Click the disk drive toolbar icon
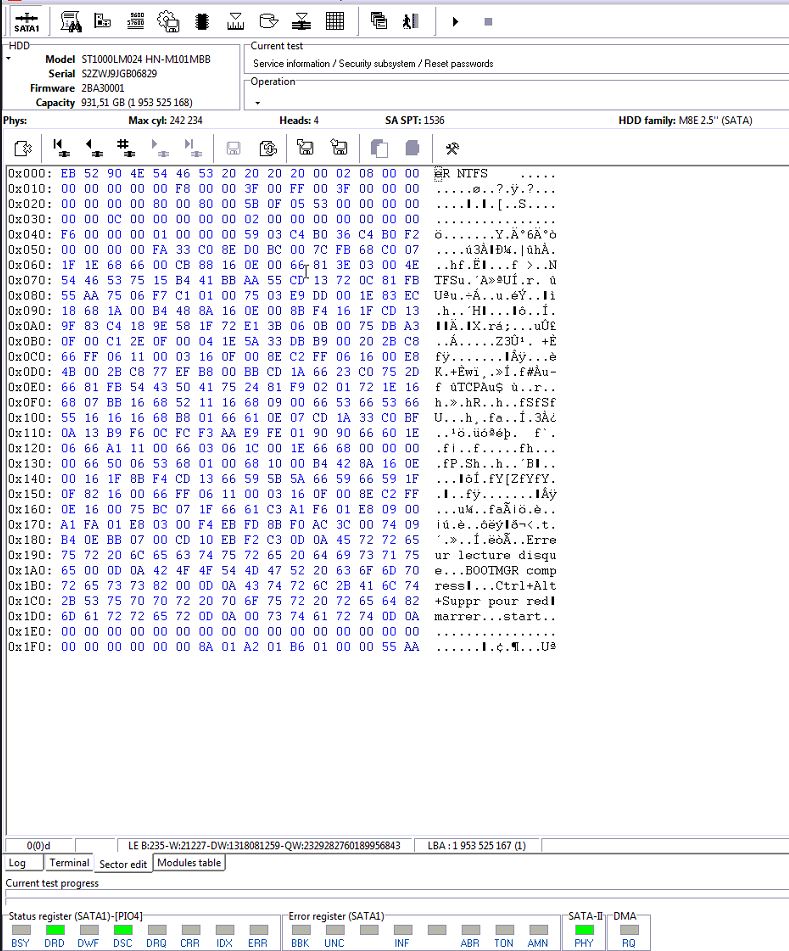This screenshot has height=951, width=789. pos(268,21)
